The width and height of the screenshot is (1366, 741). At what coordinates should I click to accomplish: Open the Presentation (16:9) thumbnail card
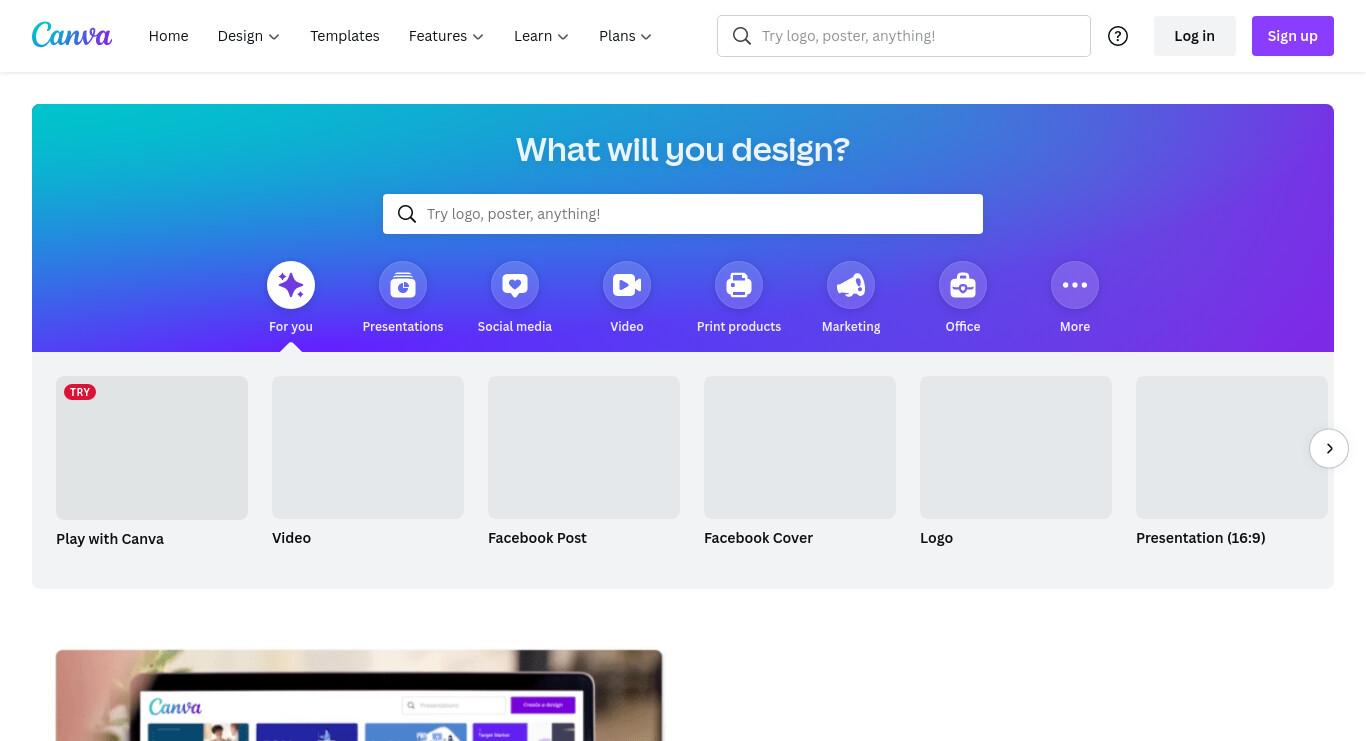(1232, 447)
